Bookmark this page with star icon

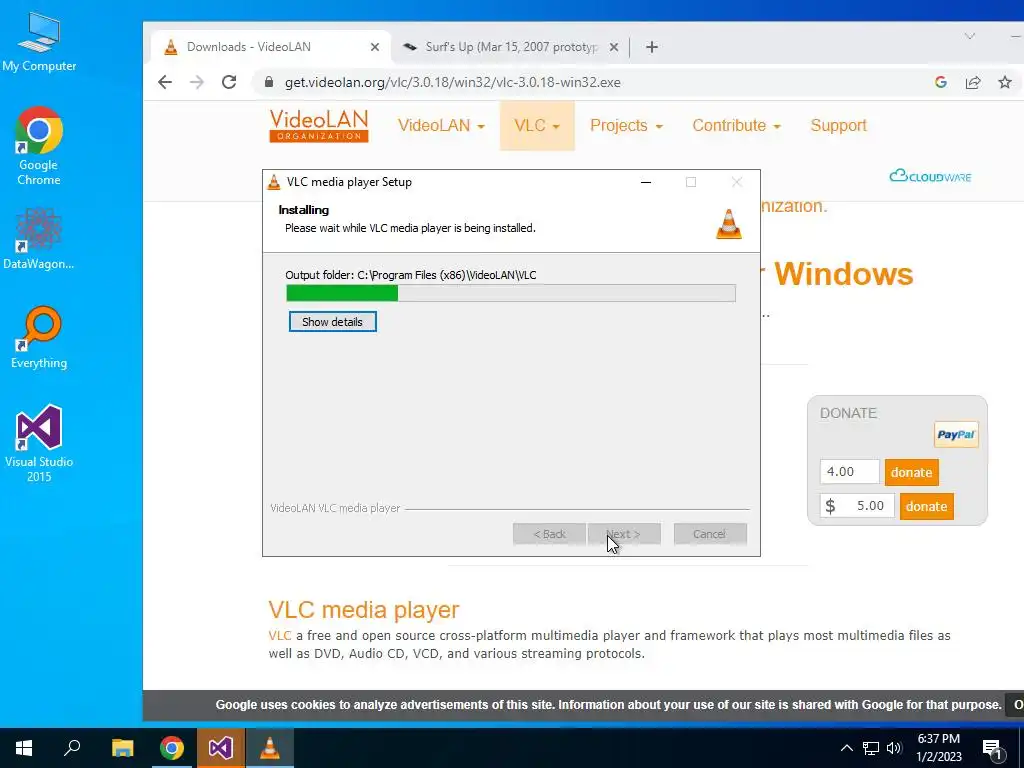(x=1005, y=82)
